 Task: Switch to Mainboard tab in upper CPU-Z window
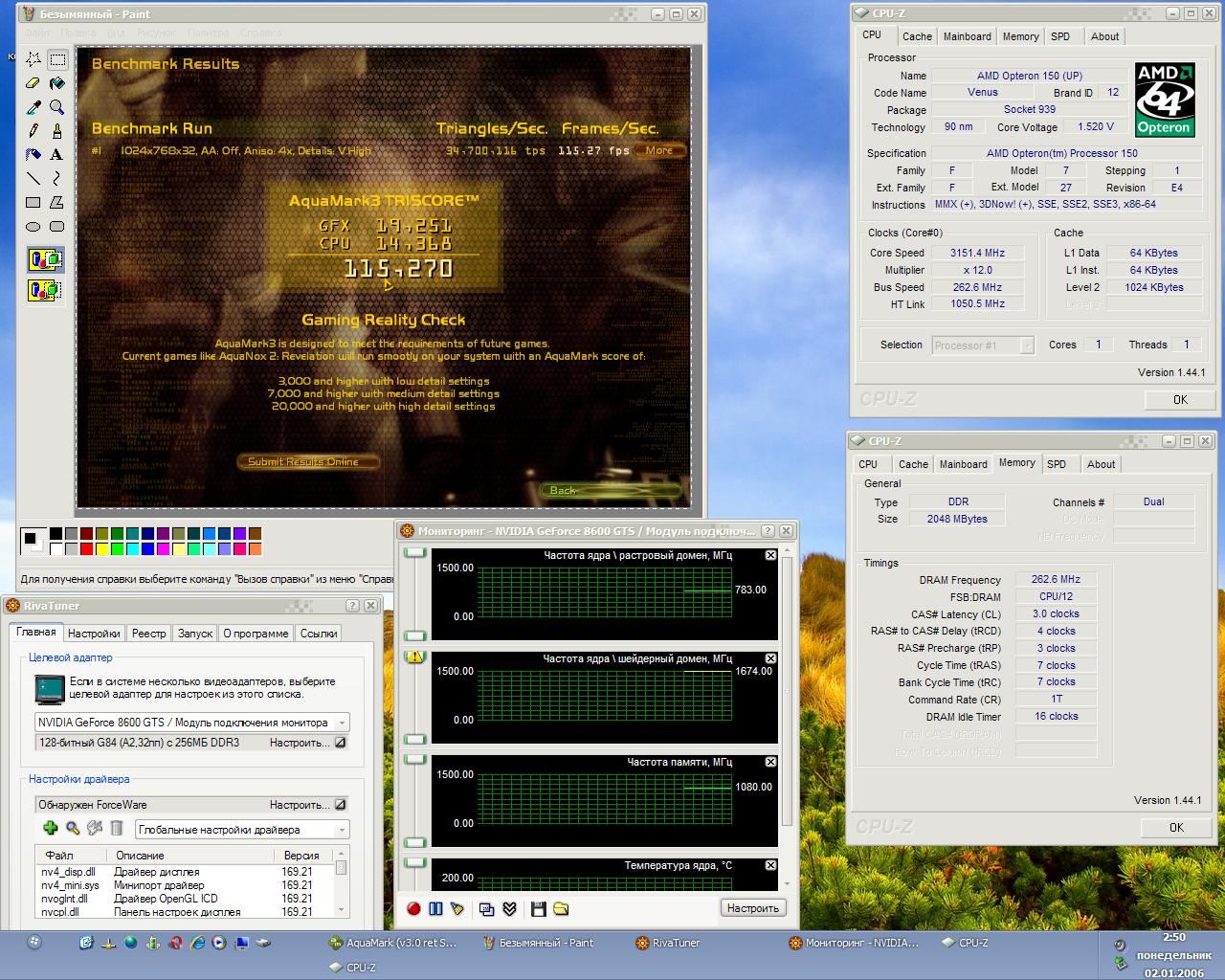pyautogui.click(x=968, y=36)
